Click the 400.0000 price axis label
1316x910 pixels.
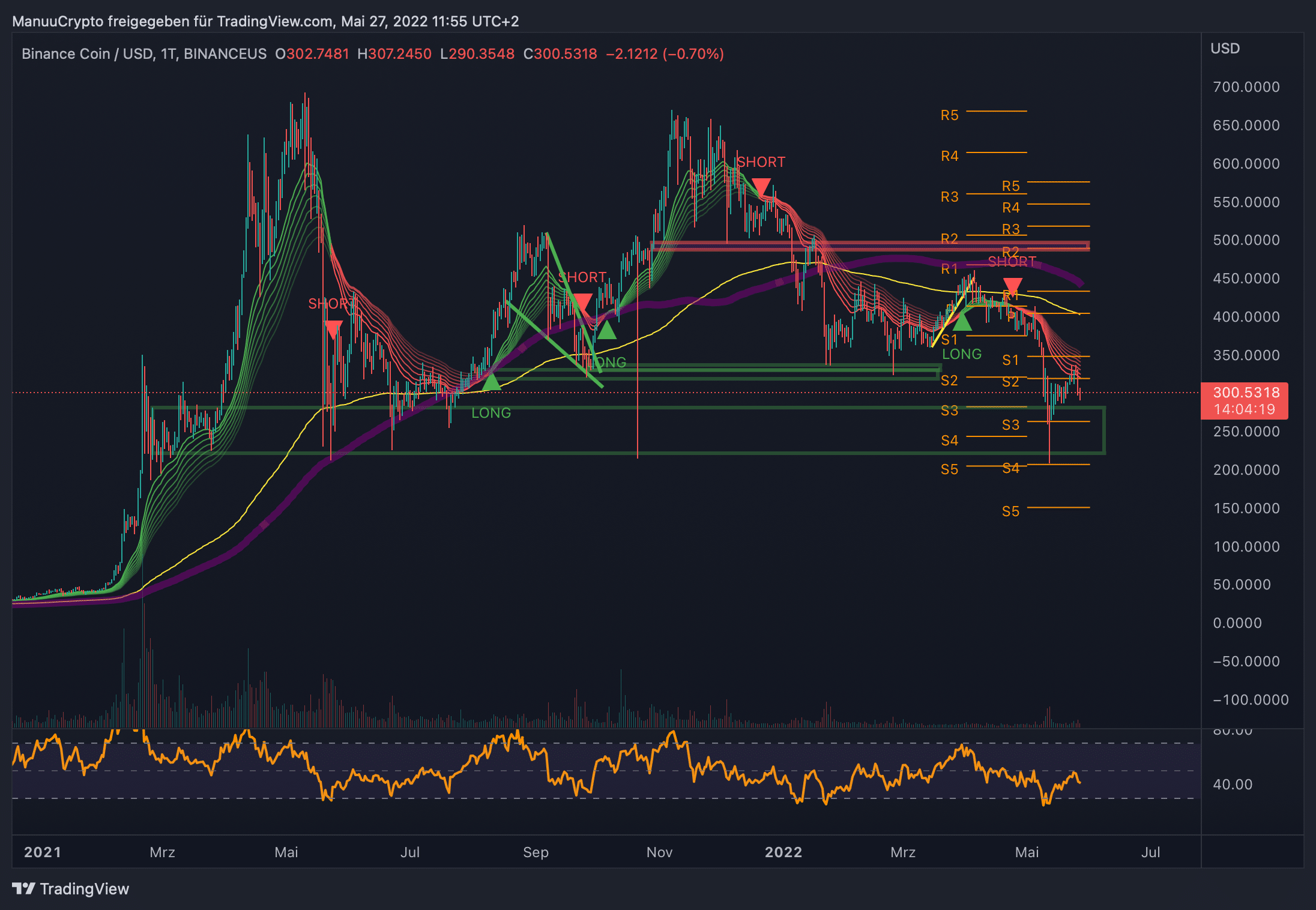[1246, 317]
